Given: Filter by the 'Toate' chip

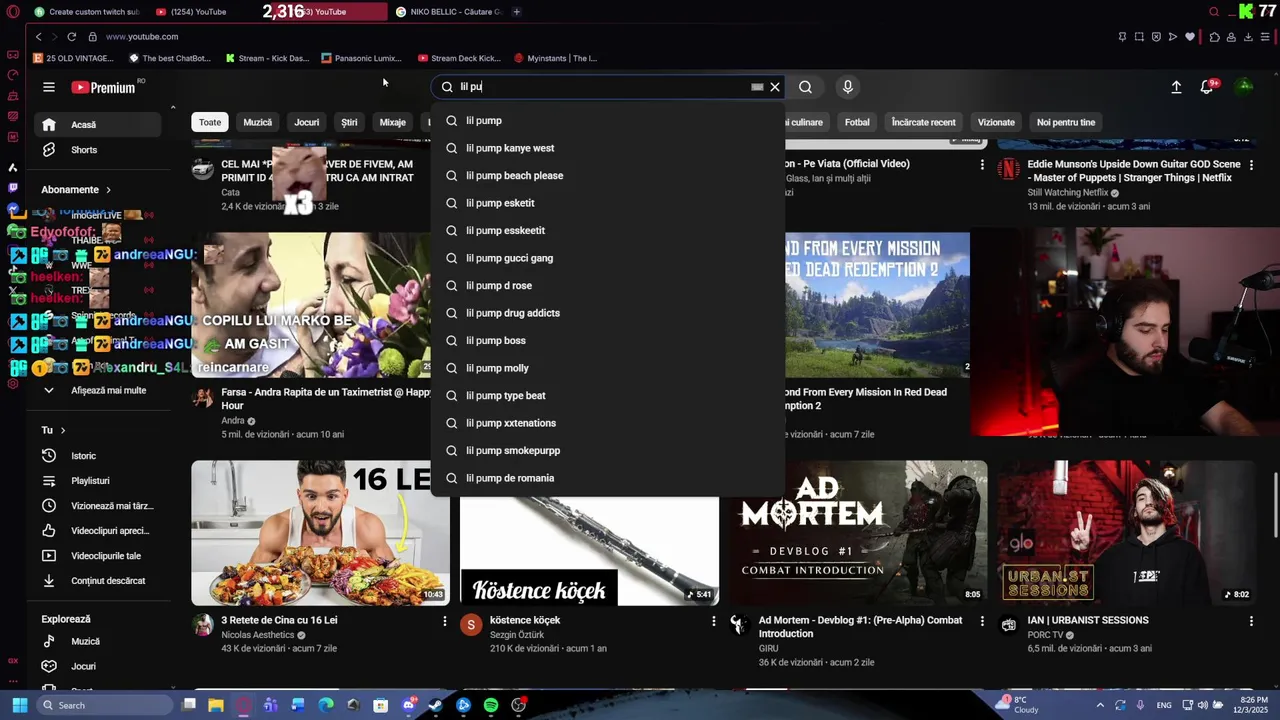Looking at the screenshot, I should tap(210, 122).
